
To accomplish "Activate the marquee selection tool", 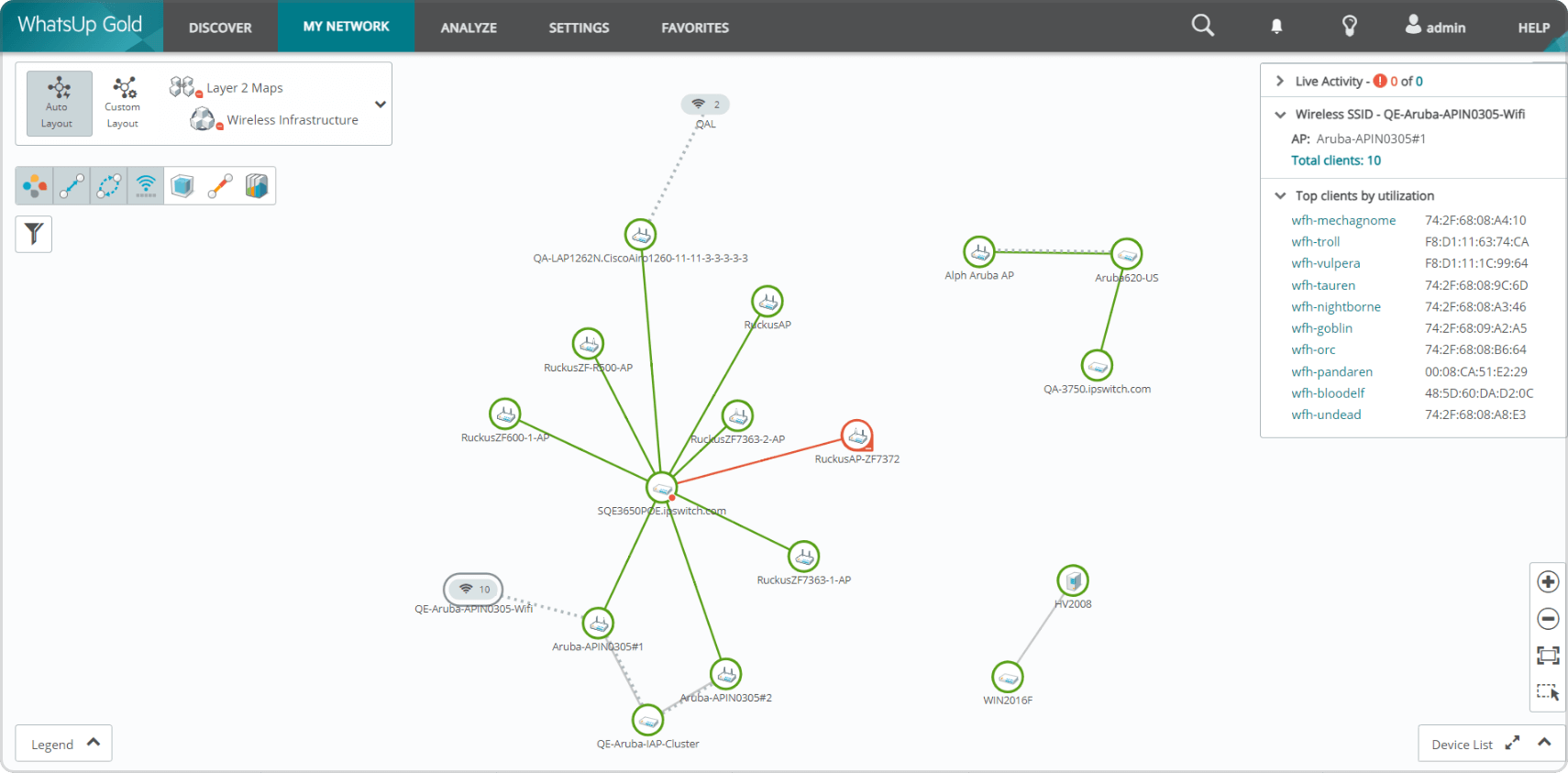I will click(1548, 692).
